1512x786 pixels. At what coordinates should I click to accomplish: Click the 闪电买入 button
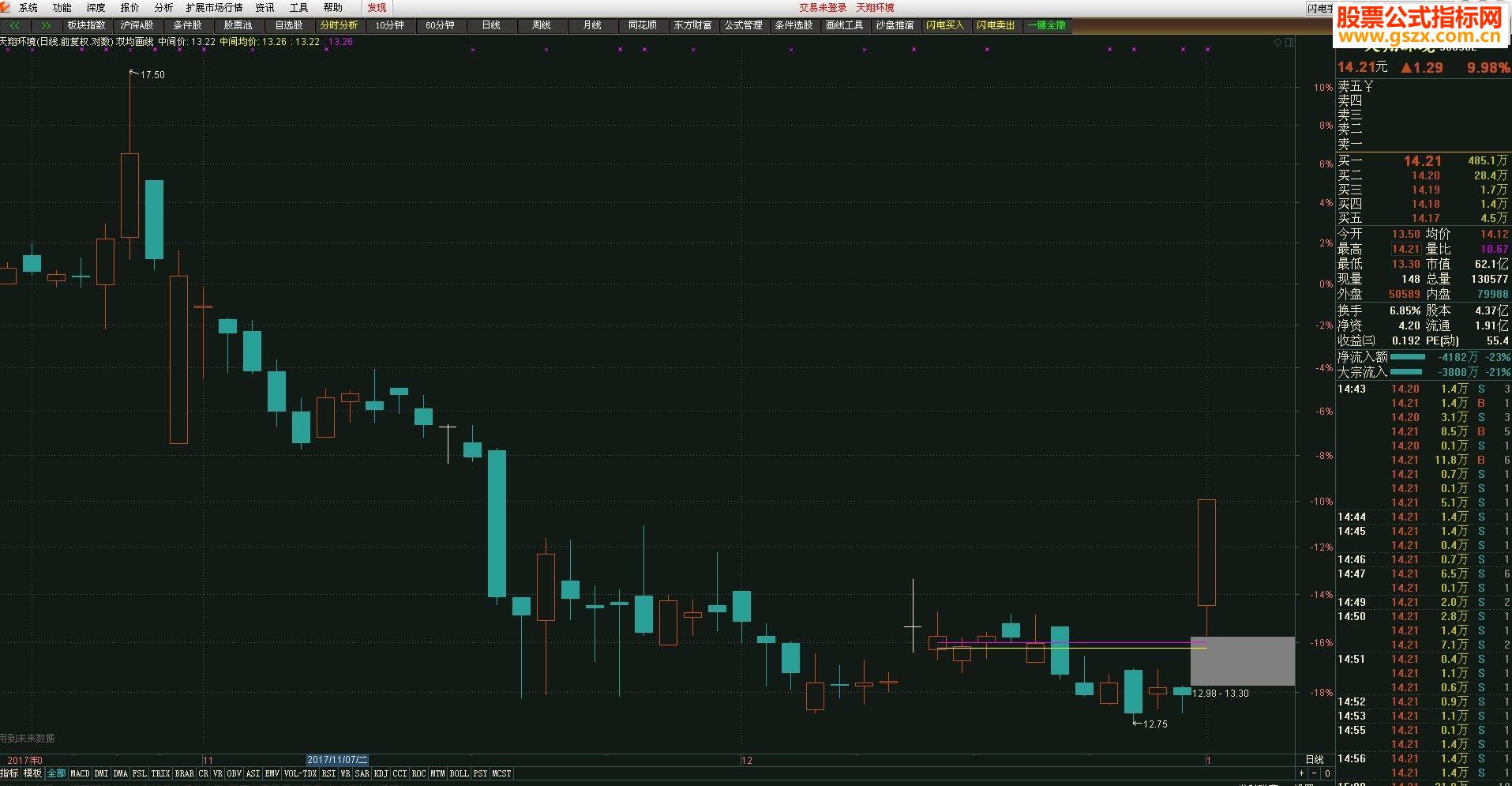click(x=945, y=25)
